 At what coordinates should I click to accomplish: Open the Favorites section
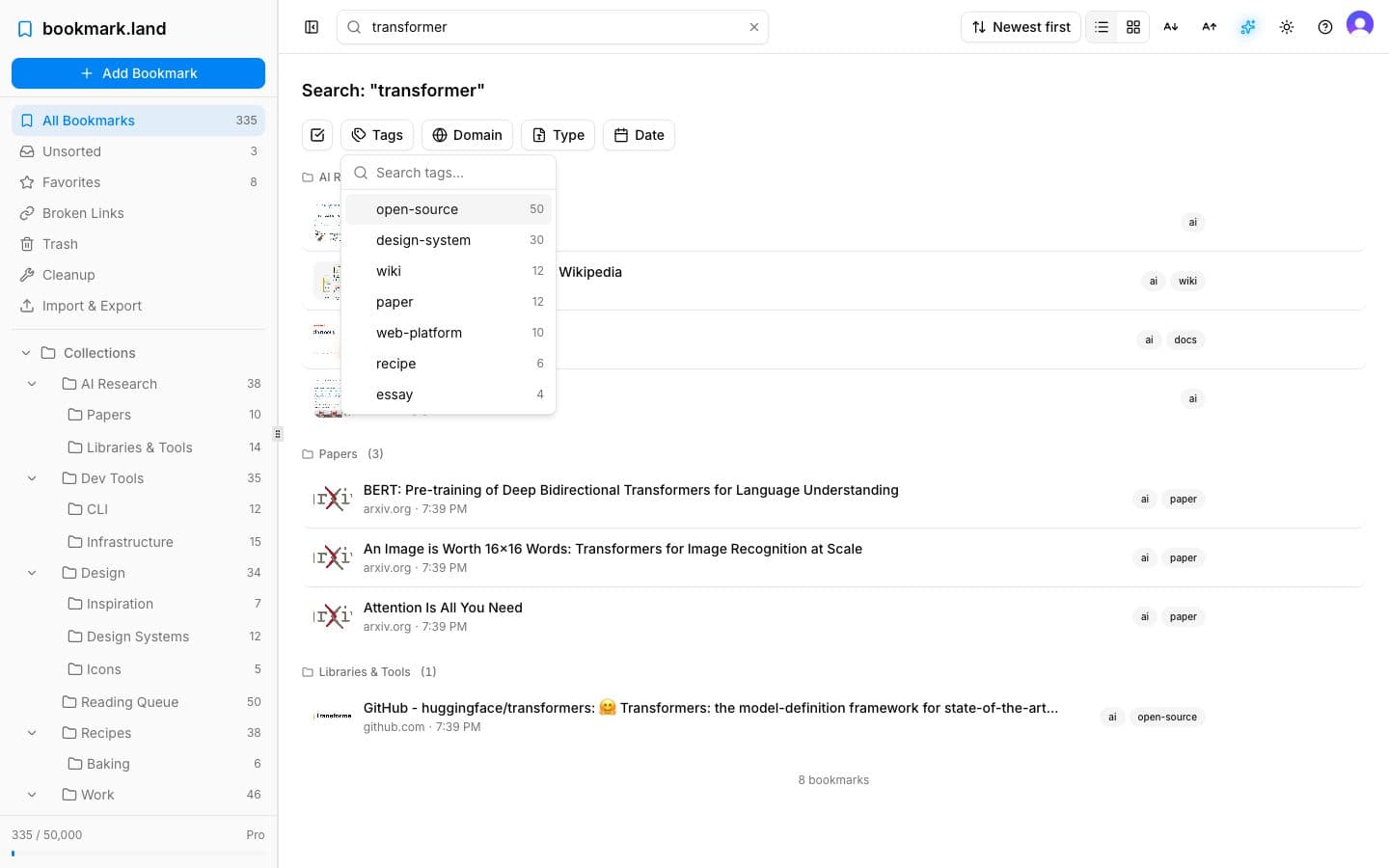pyautogui.click(x=138, y=182)
